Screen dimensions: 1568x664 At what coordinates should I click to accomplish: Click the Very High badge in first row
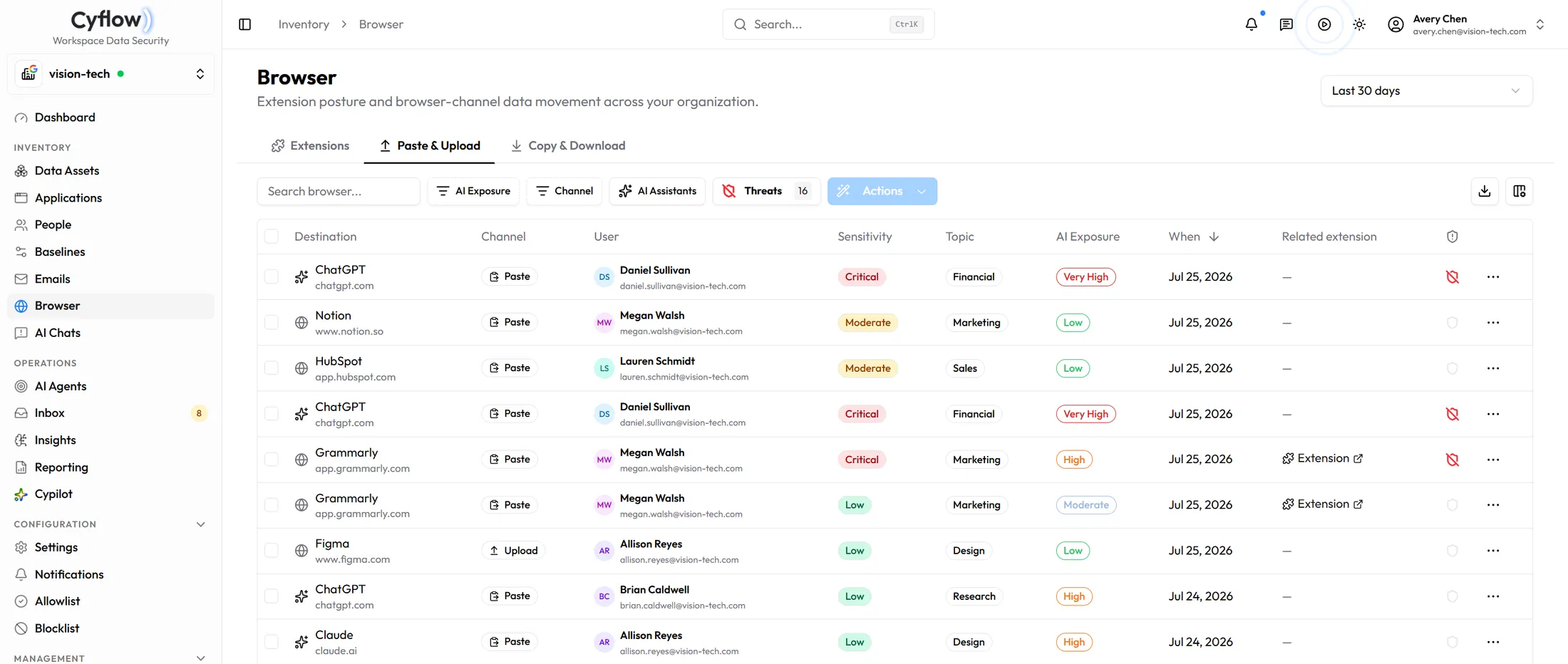coord(1085,277)
